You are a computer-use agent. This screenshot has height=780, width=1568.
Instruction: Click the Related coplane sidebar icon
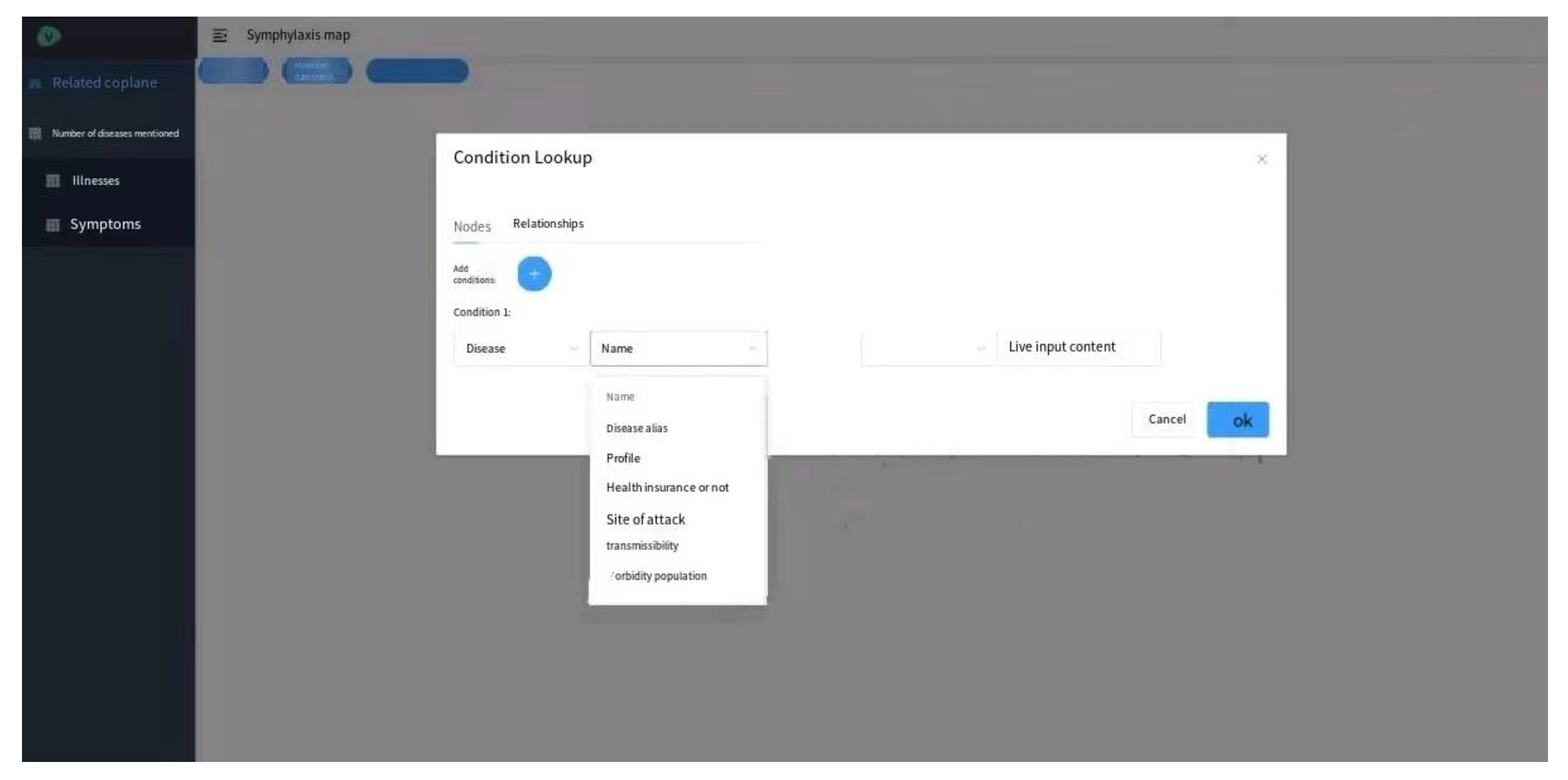35,83
